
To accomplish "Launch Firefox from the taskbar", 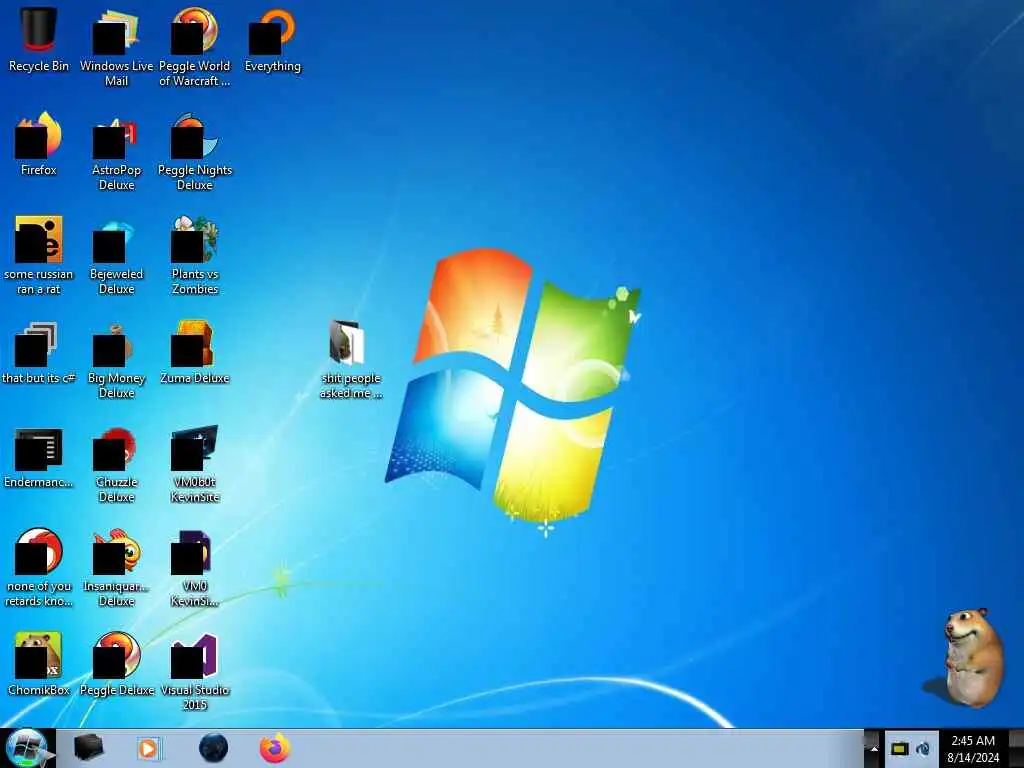I will pyautogui.click(x=275, y=748).
